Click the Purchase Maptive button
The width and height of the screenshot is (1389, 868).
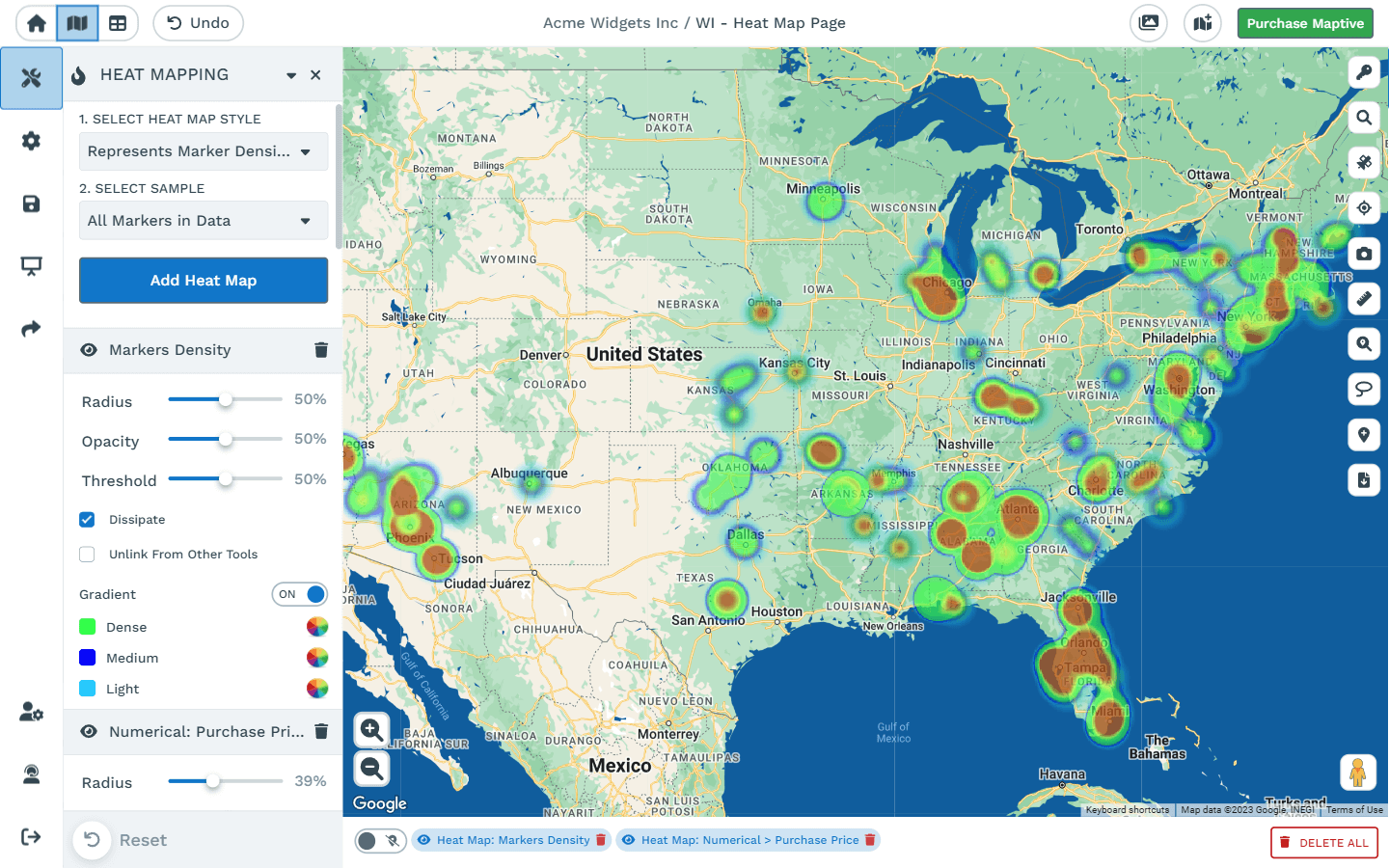click(1304, 23)
